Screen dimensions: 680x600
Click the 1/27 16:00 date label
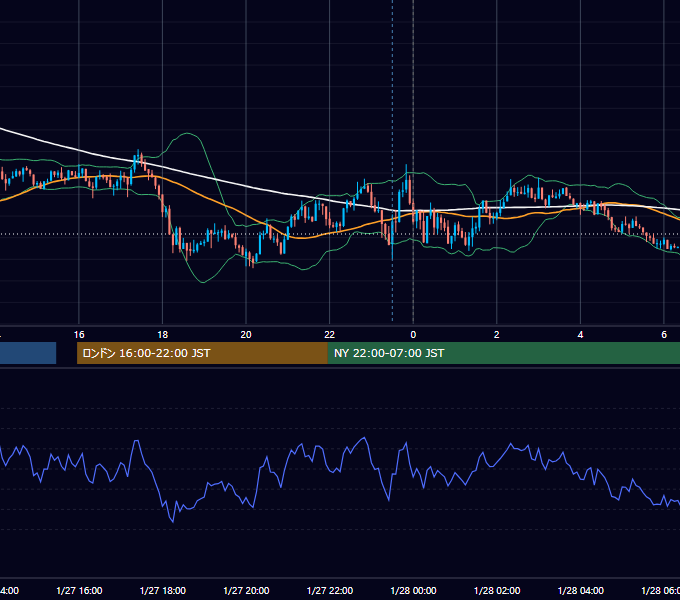coord(79,590)
